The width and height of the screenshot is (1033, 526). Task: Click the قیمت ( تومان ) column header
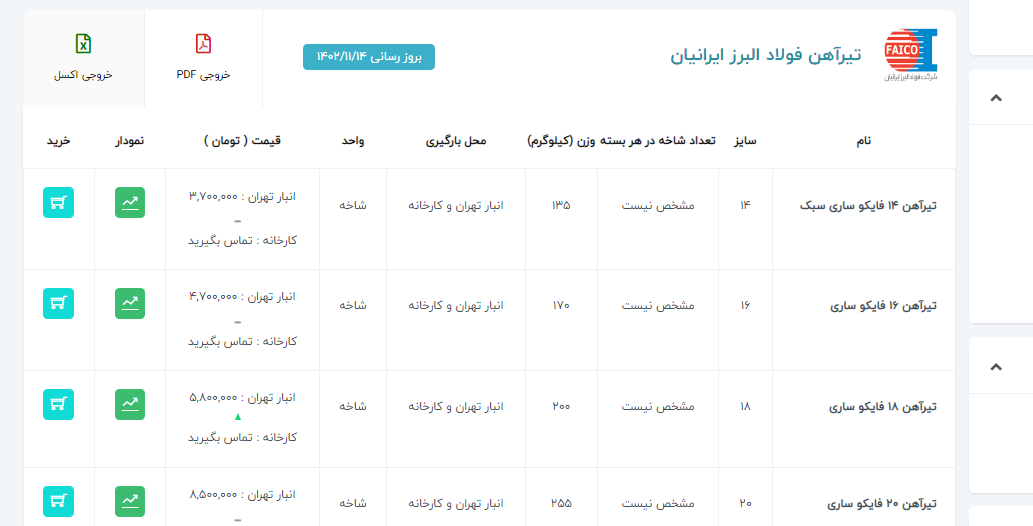point(242,141)
